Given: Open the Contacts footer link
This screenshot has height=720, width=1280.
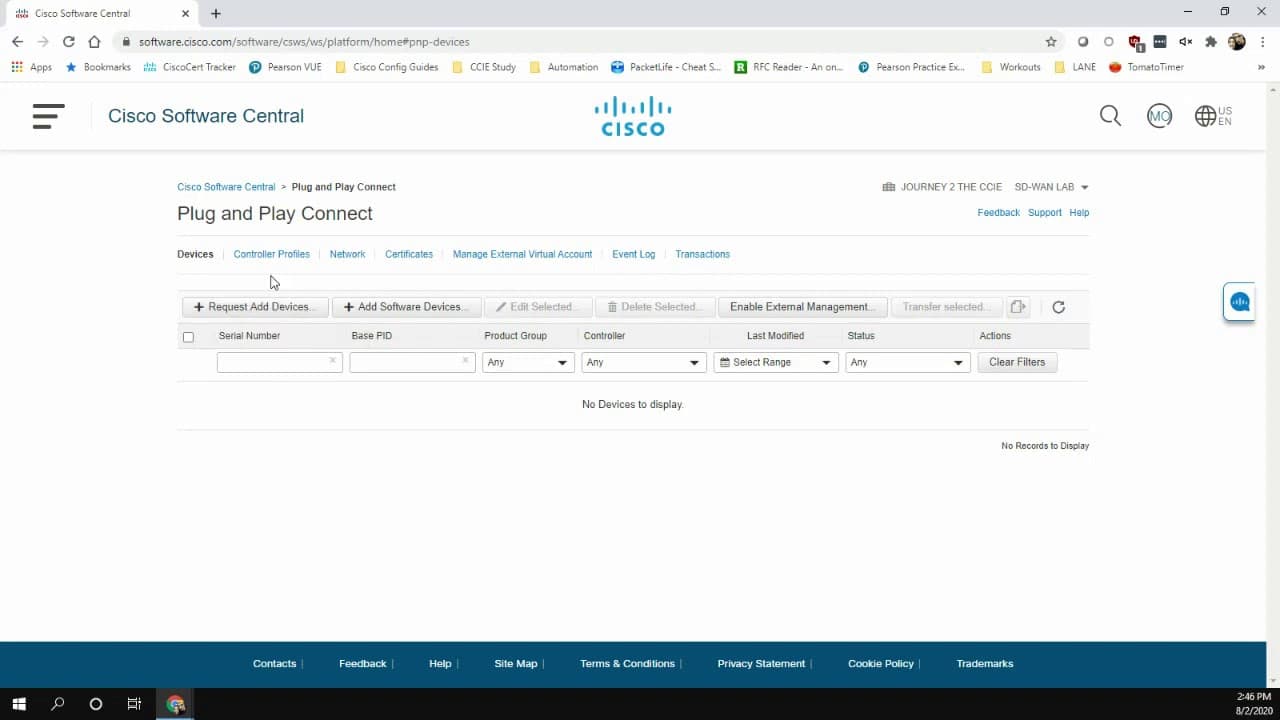Looking at the screenshot, I should [275, 664].
